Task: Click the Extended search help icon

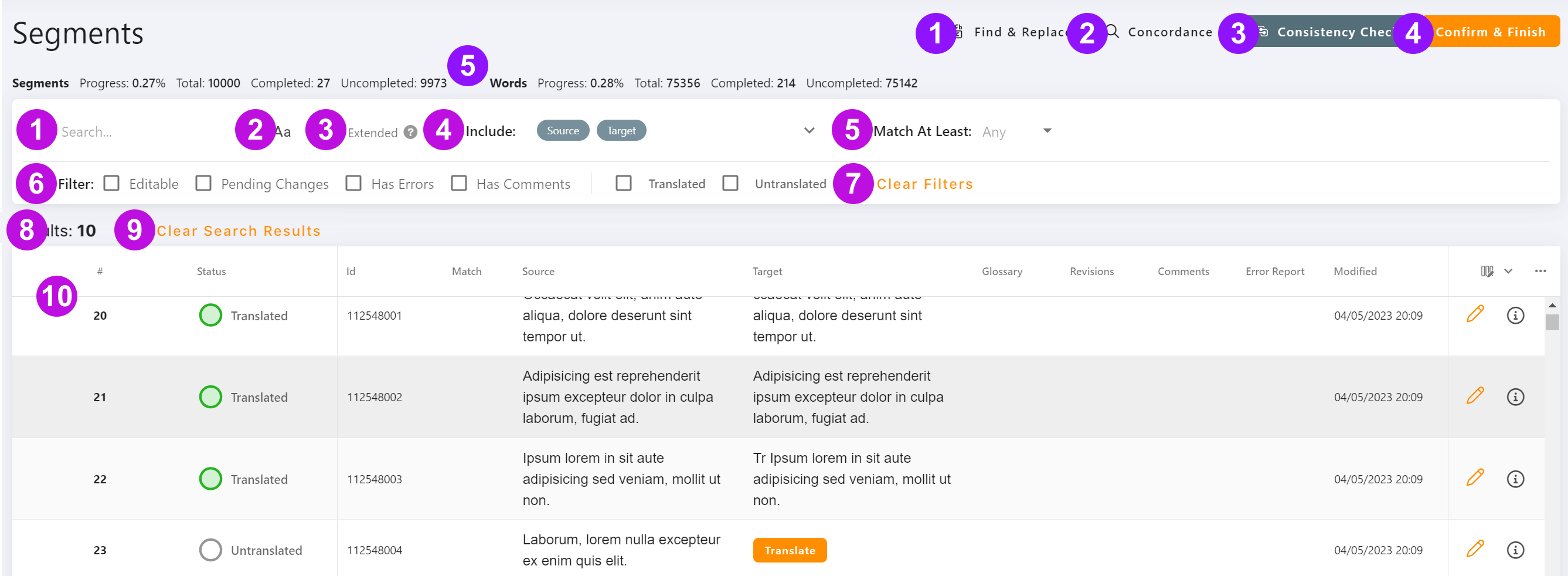Action: point(410,131)
